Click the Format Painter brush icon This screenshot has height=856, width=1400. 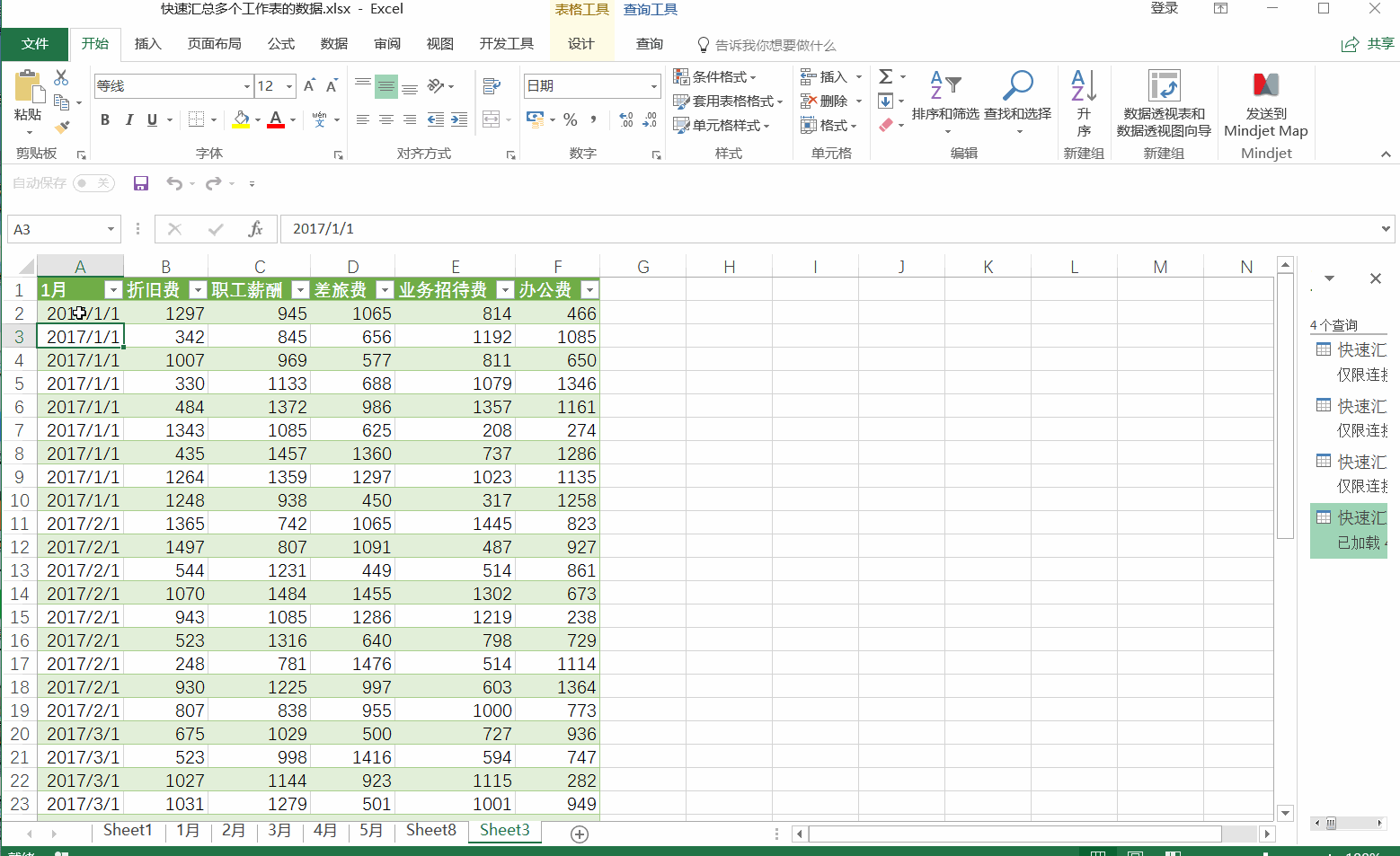(62, 127)
